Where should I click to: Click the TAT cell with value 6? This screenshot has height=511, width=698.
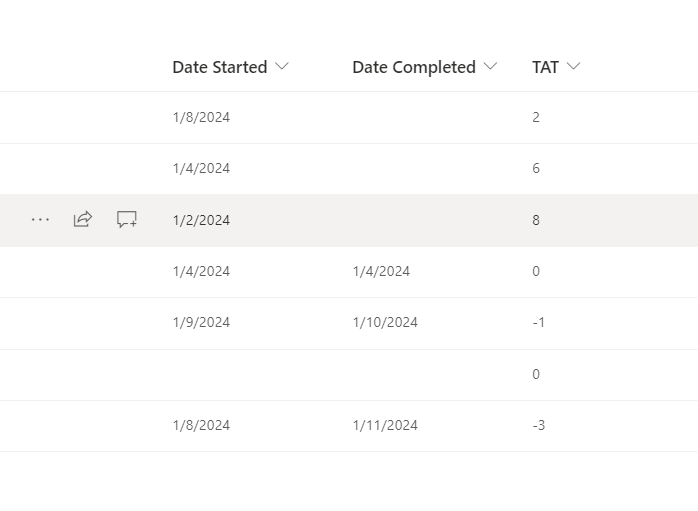point(536,168)
